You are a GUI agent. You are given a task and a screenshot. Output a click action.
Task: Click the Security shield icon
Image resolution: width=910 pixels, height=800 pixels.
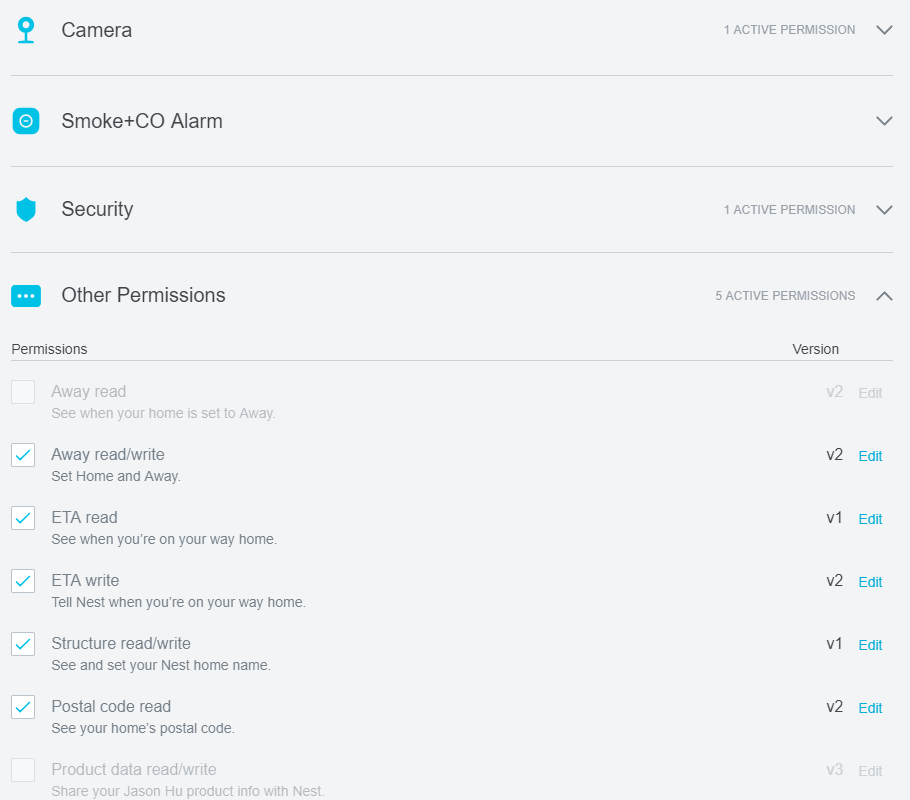point(26,210)
